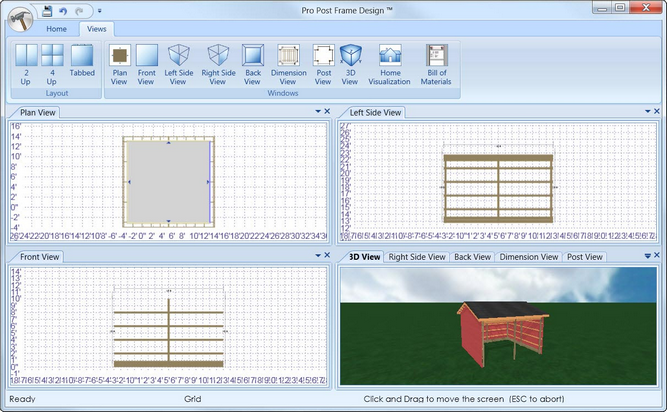Select the 4 Up layout icon

(52, 65)
